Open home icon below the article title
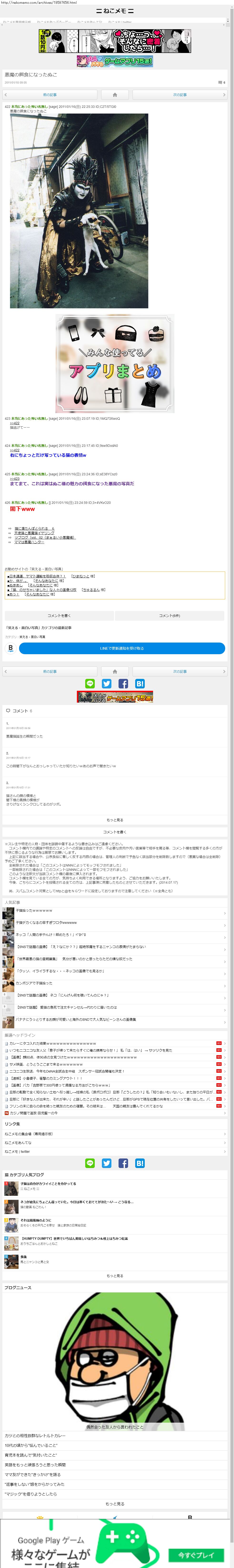Image resolution: width=234 pixels, height=1568 pixels. pyautogui.click(x=115, y=95)
